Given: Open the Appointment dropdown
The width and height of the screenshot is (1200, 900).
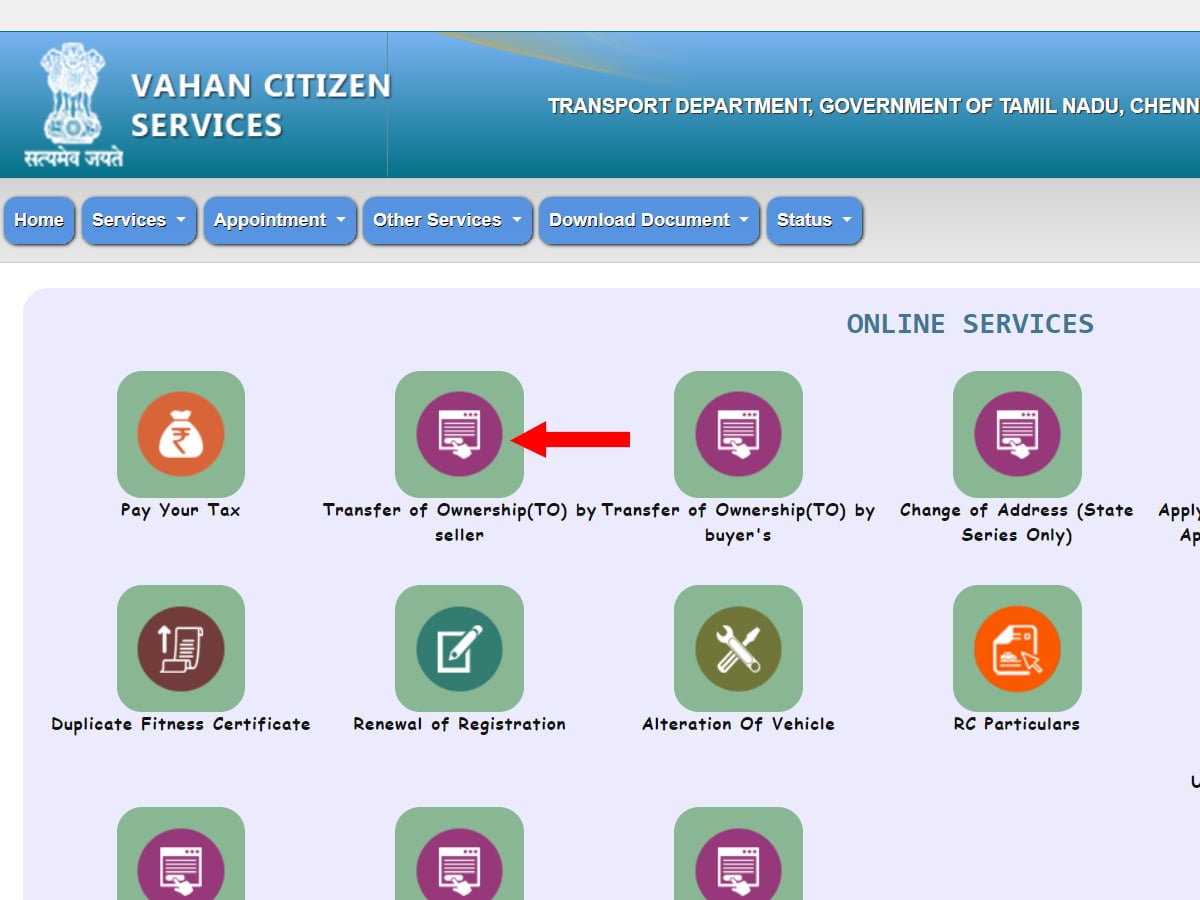Looking at the screenshot, I should coord(280,220).
